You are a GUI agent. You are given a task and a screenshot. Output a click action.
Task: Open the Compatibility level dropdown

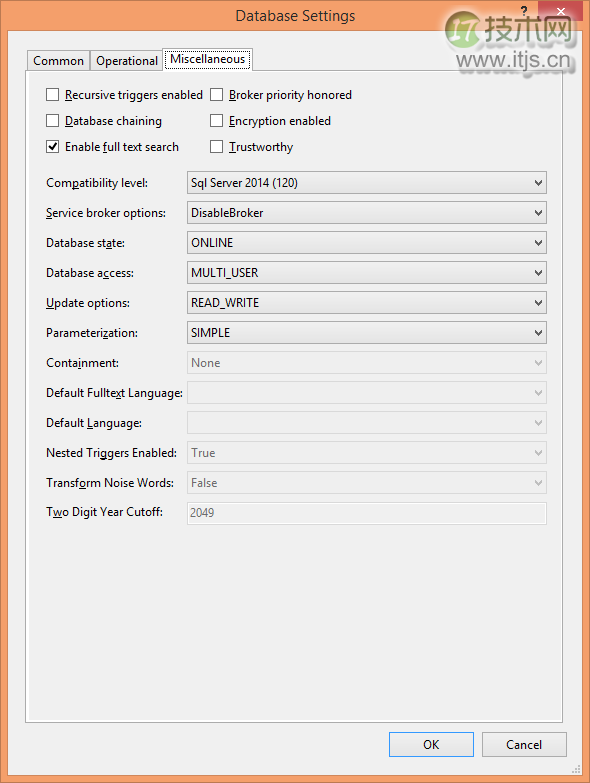coord(367,183)
